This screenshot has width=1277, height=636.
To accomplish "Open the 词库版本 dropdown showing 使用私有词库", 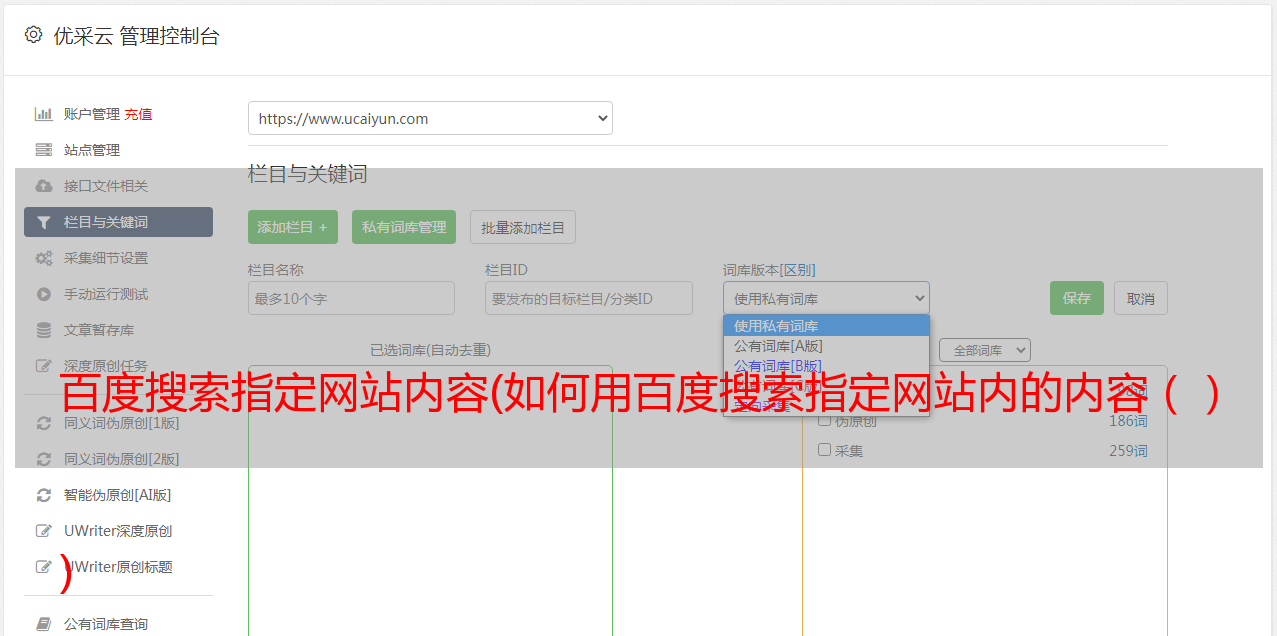I will 826,298.
